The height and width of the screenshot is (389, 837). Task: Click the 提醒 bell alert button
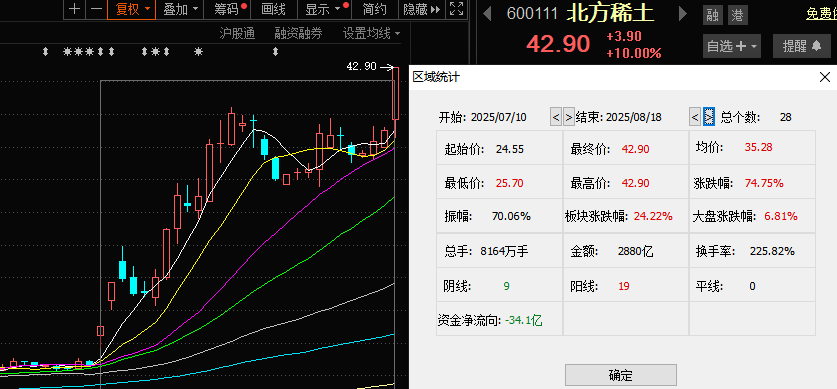(802, 46)
